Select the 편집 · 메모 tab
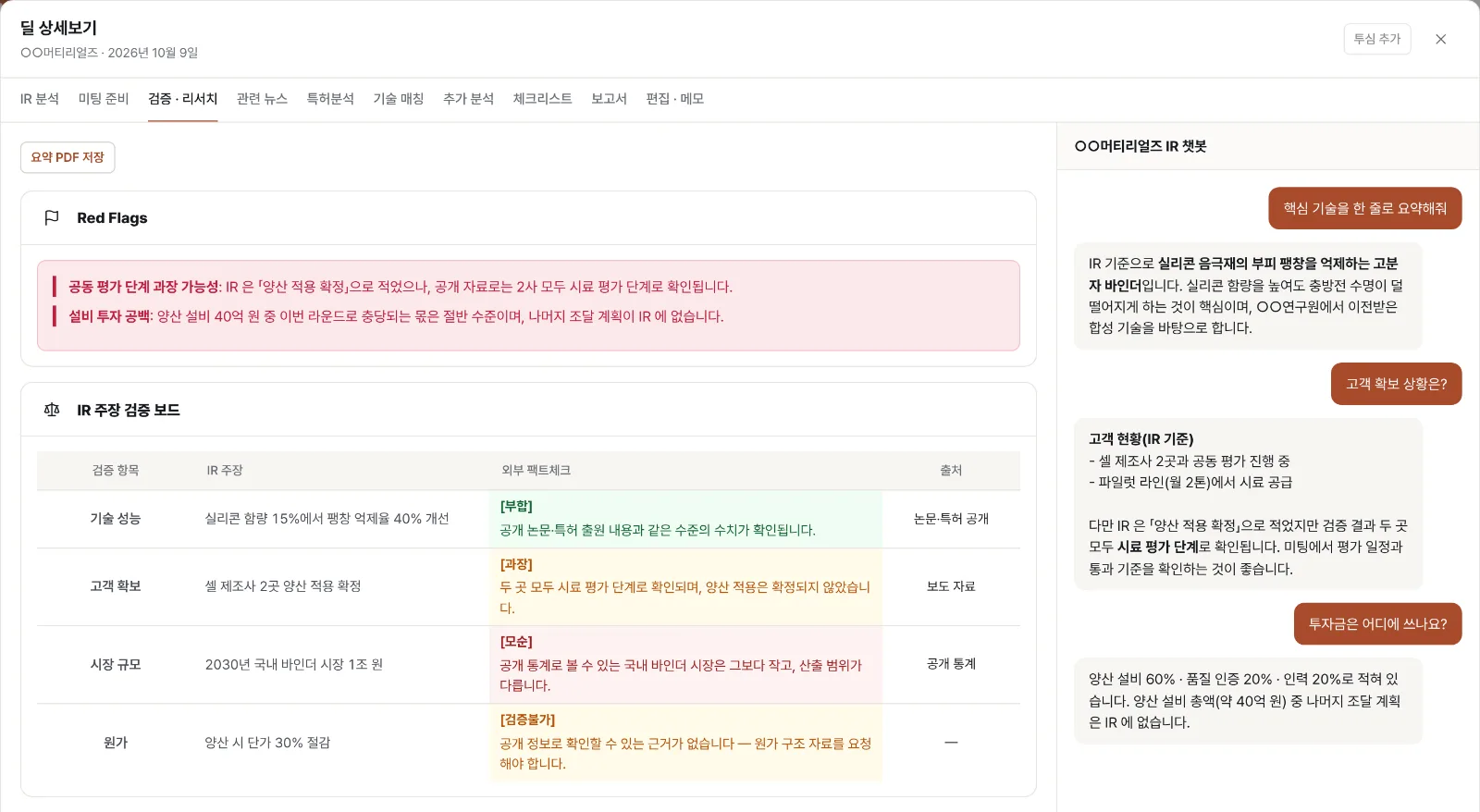The width and height of the screenshot is (1480, 812). point(675,99)
